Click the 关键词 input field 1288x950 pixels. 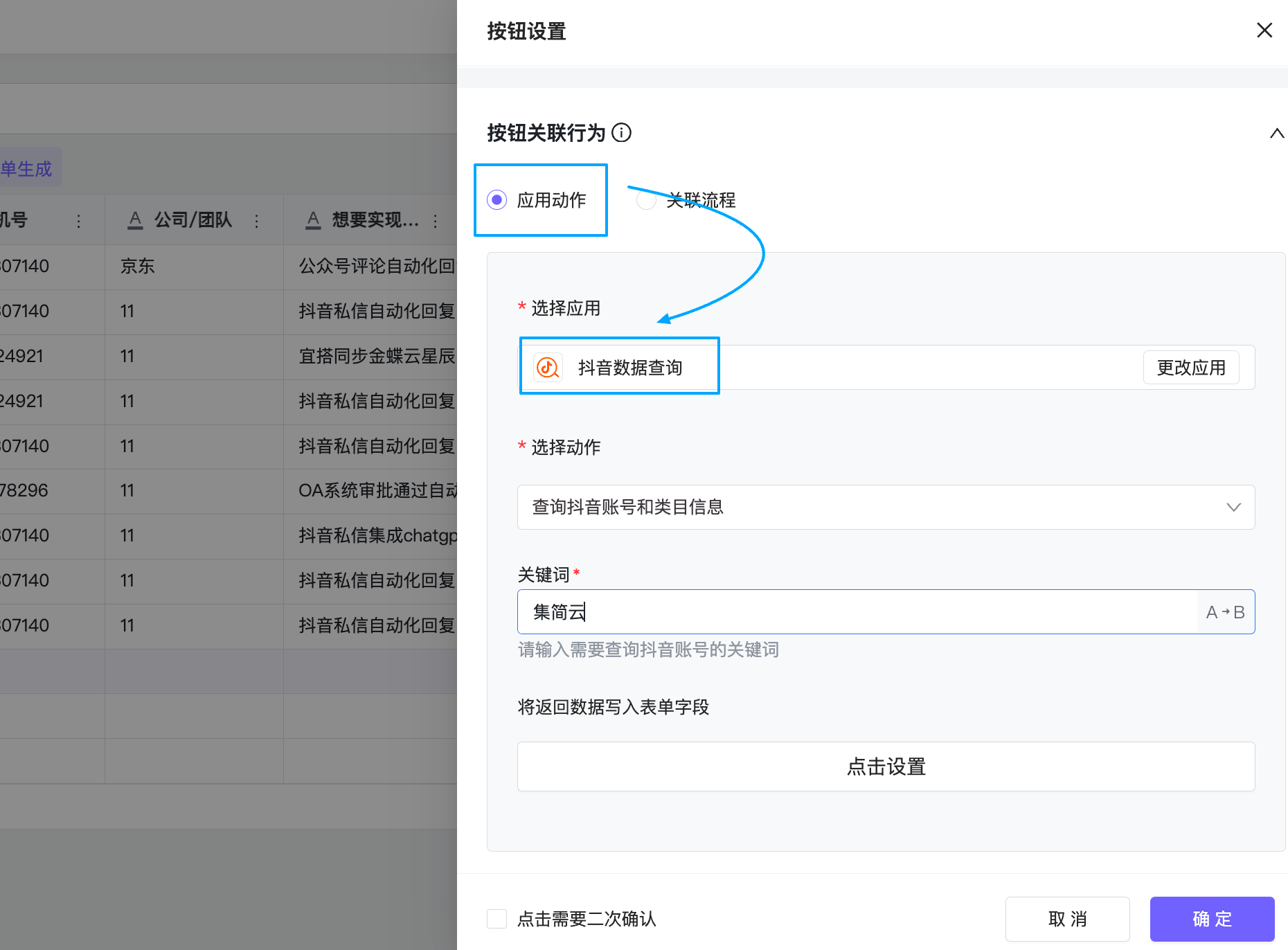click(857, 612)
